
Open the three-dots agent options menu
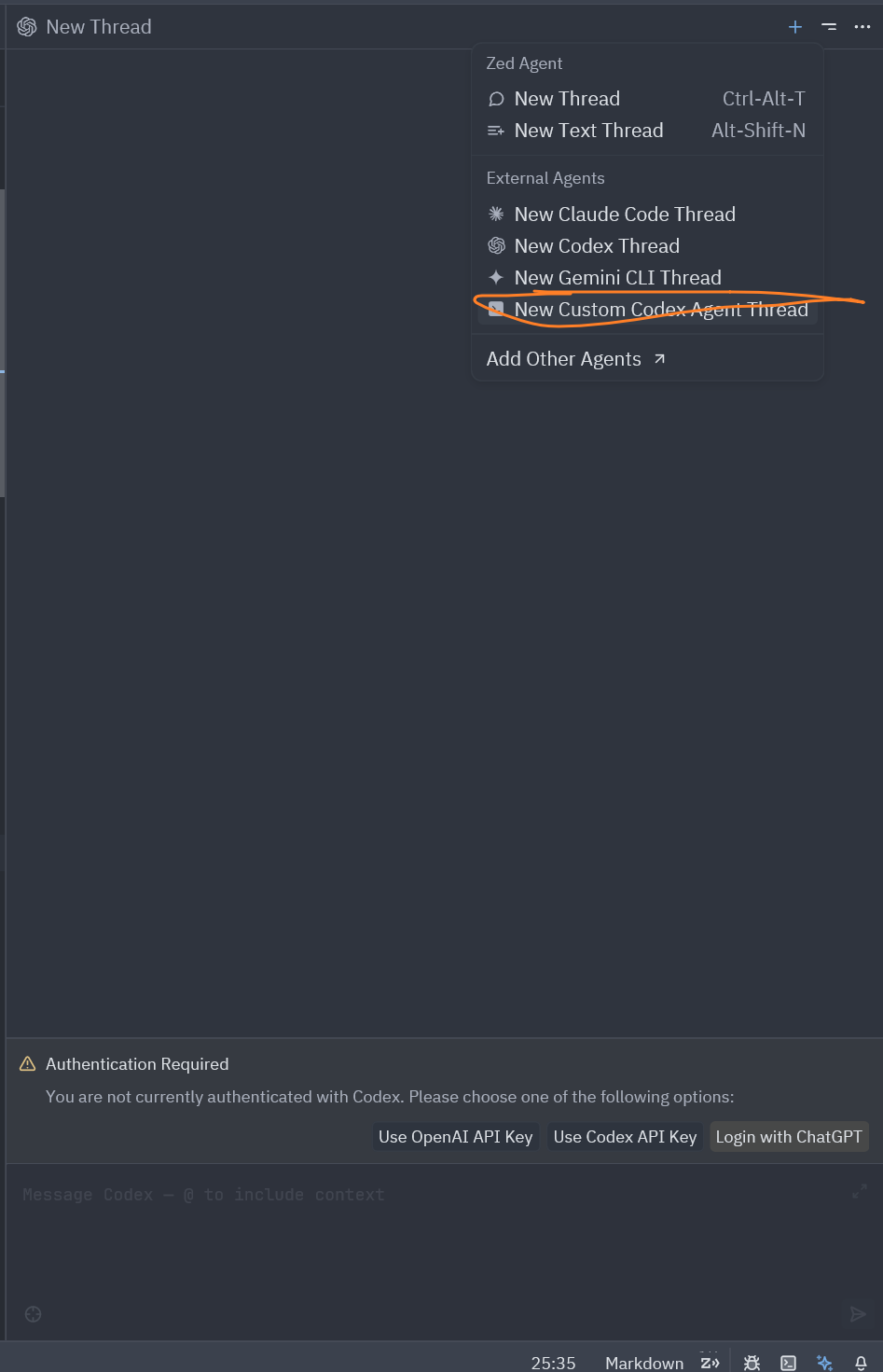(x=862, y=27)
